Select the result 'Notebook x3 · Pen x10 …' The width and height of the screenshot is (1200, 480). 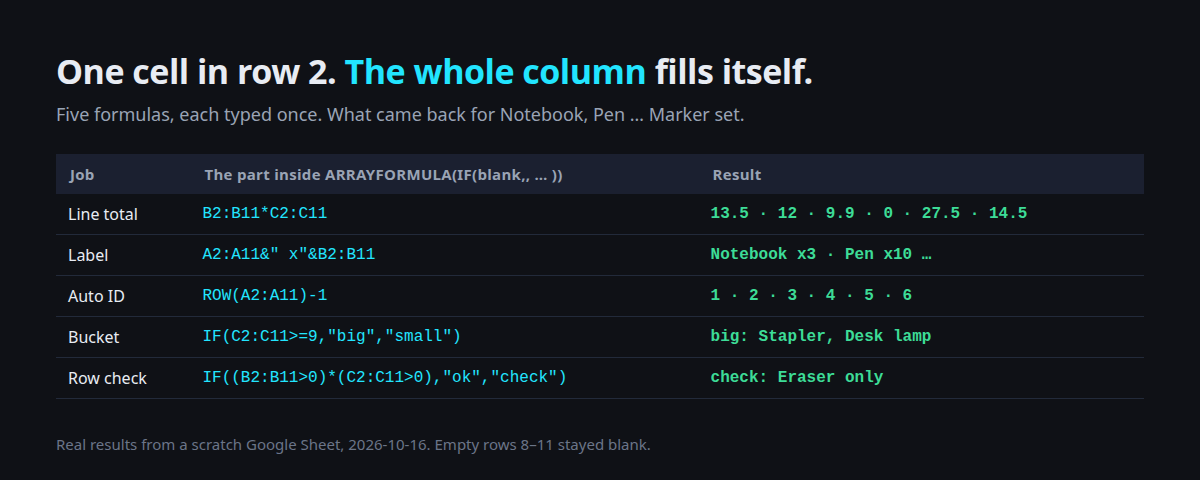(821, 254)
